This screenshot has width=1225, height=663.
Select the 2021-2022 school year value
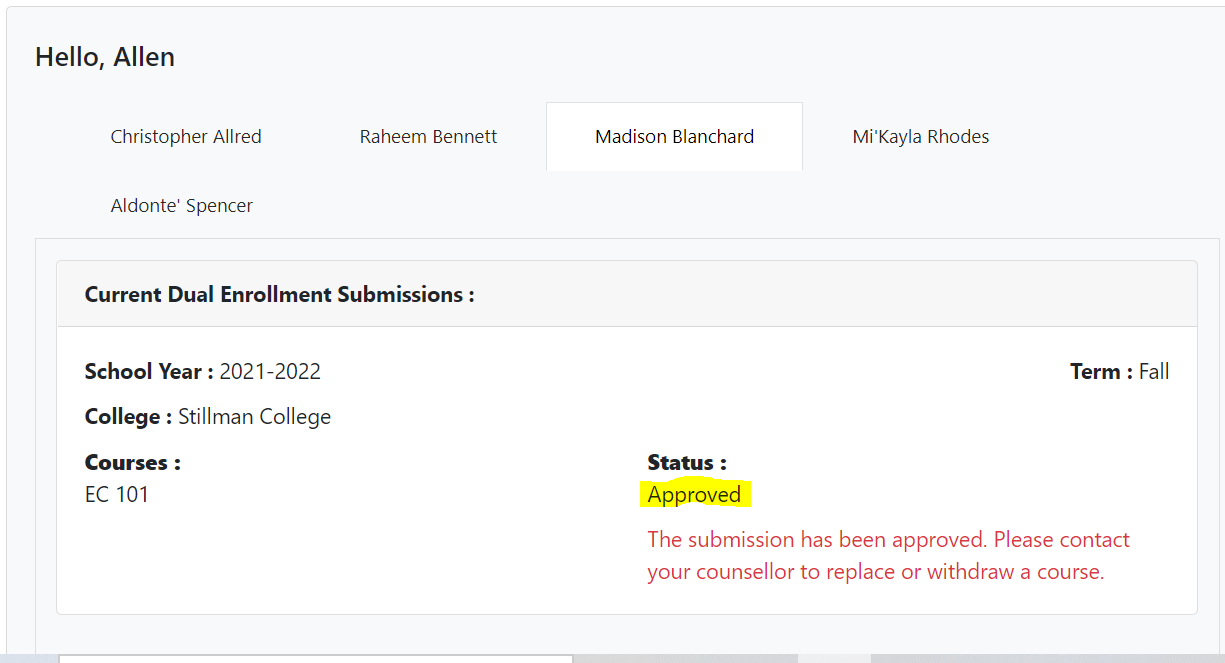pos(270,372)
